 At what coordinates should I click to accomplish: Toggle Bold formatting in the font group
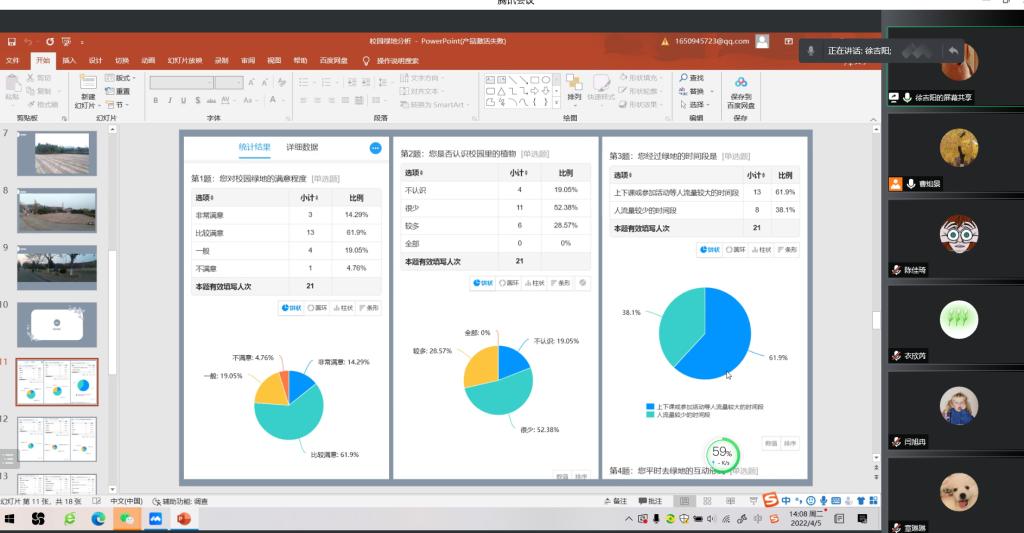(x=157, y=100)
